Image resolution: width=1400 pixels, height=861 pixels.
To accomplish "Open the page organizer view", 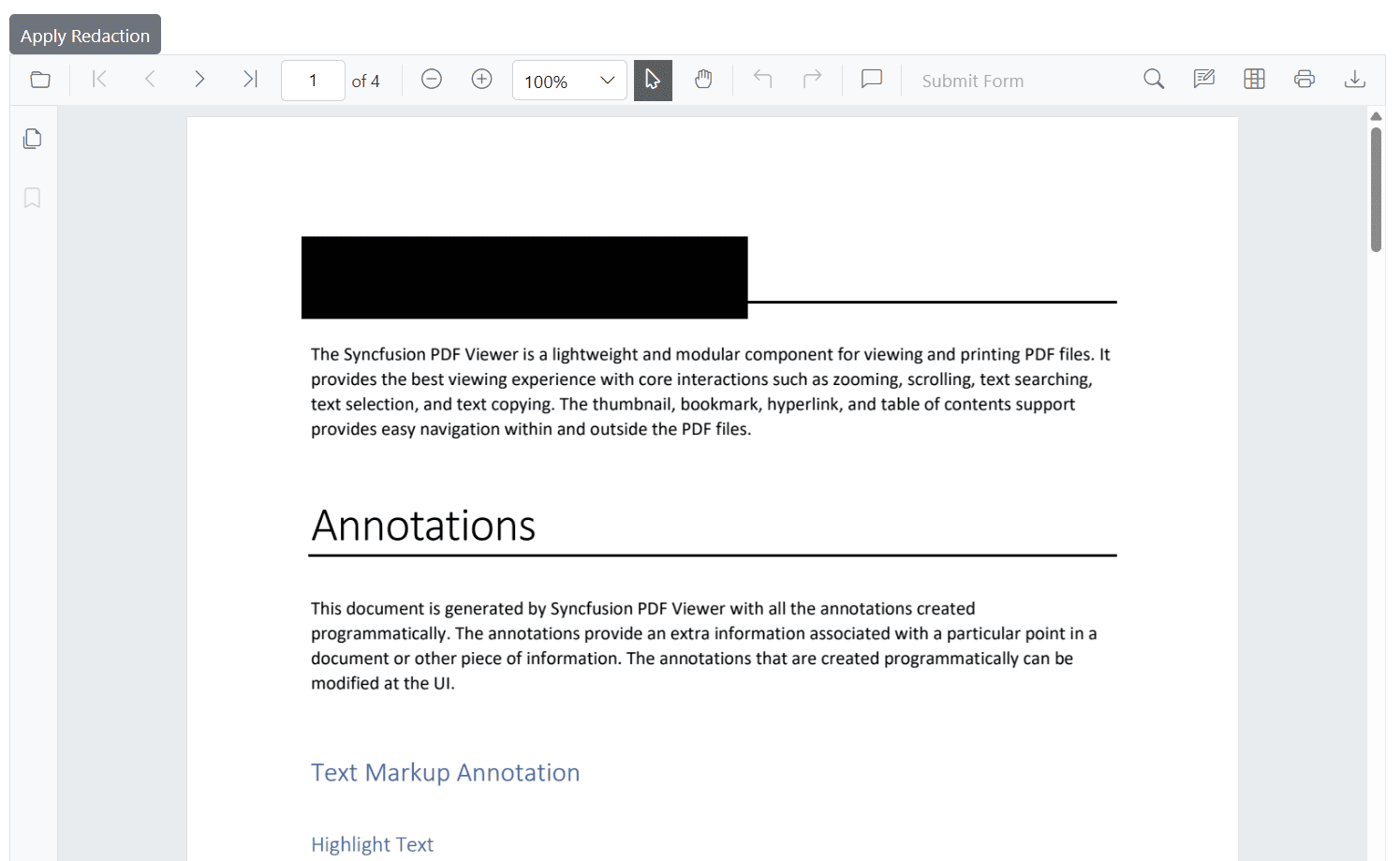I will 1255,80.
